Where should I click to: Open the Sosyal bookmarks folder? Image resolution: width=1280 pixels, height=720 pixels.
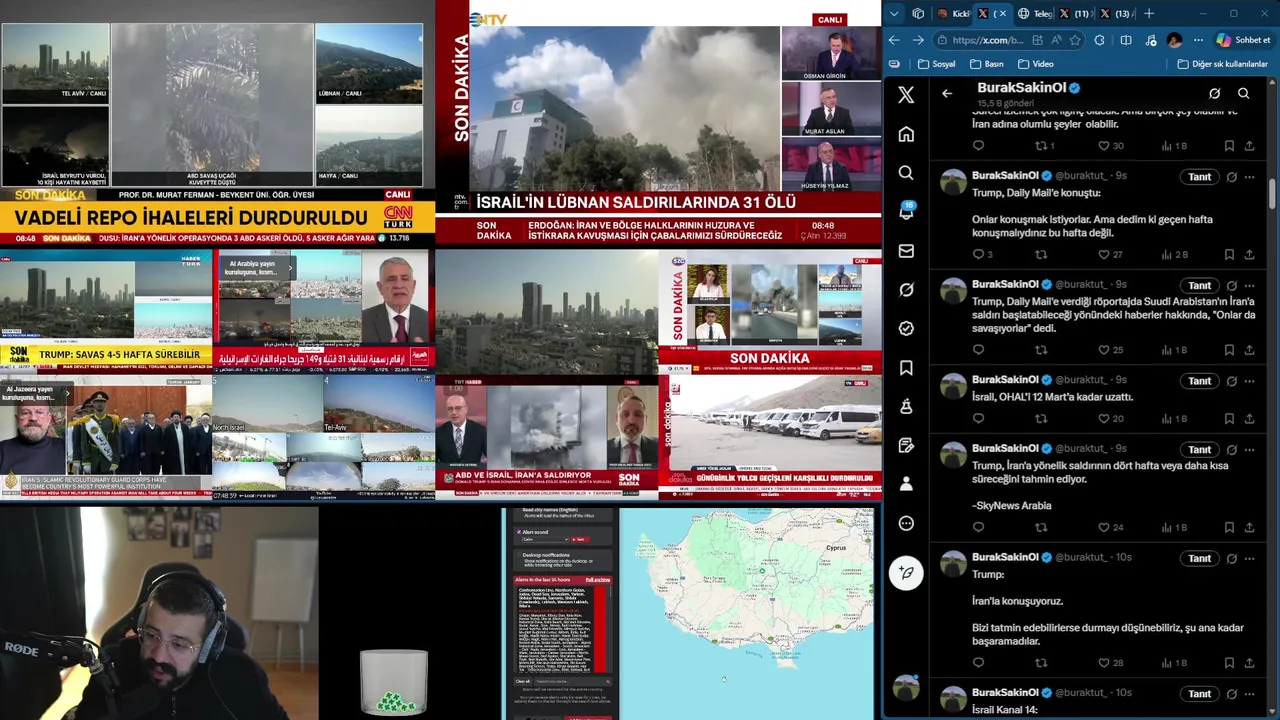[x=936, y=64]
